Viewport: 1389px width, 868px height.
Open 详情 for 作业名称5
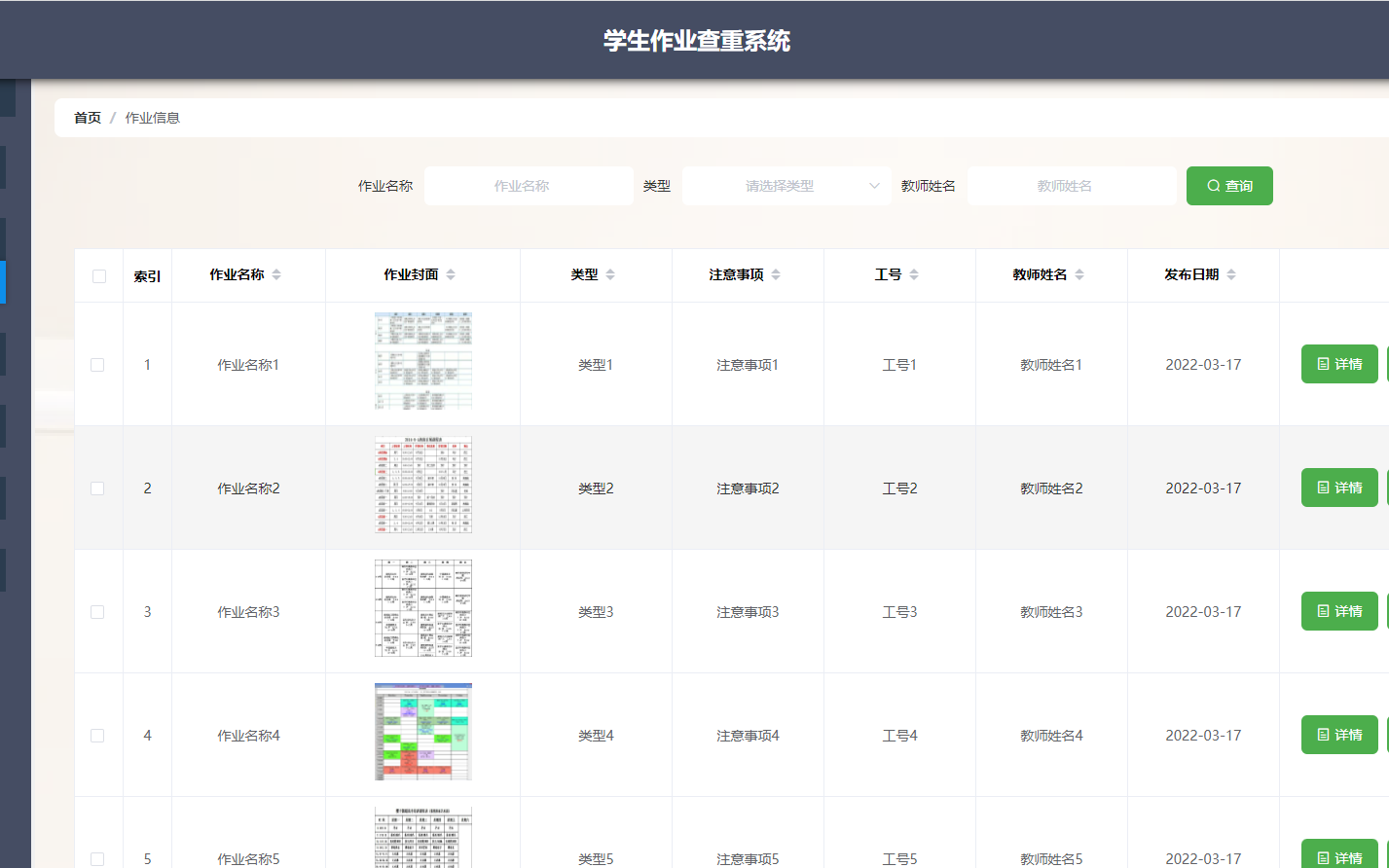[1339, 853]
